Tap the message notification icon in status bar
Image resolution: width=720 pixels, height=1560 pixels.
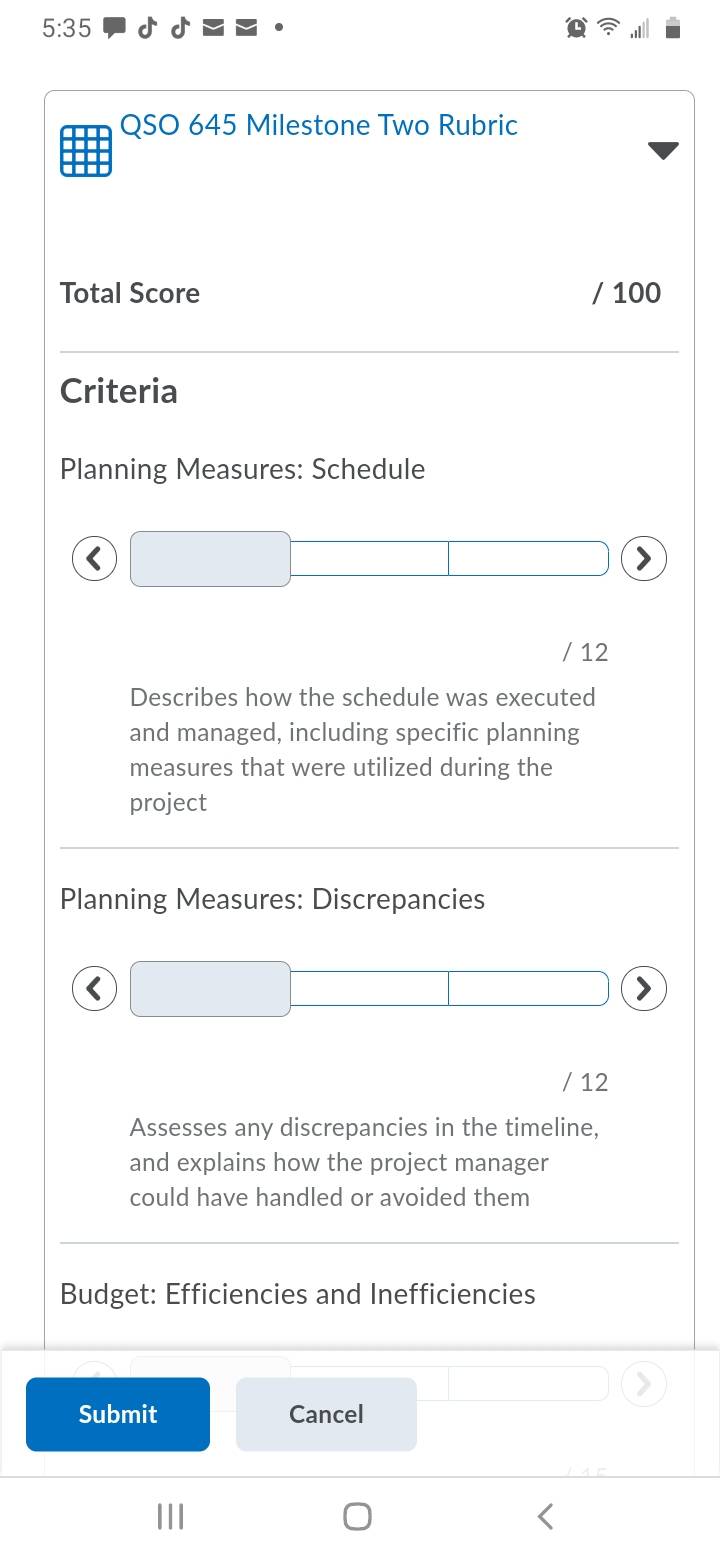(115, 29)
